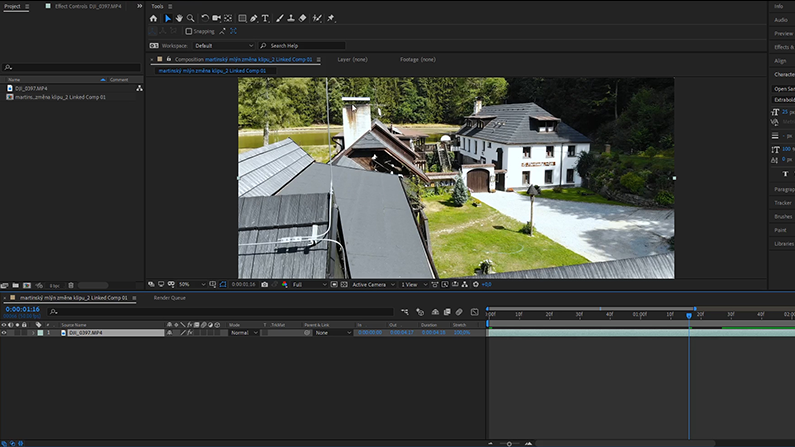
Task: Click the graph editor icon in timeline
Action: pyautogui.click(x=475, y=312)
